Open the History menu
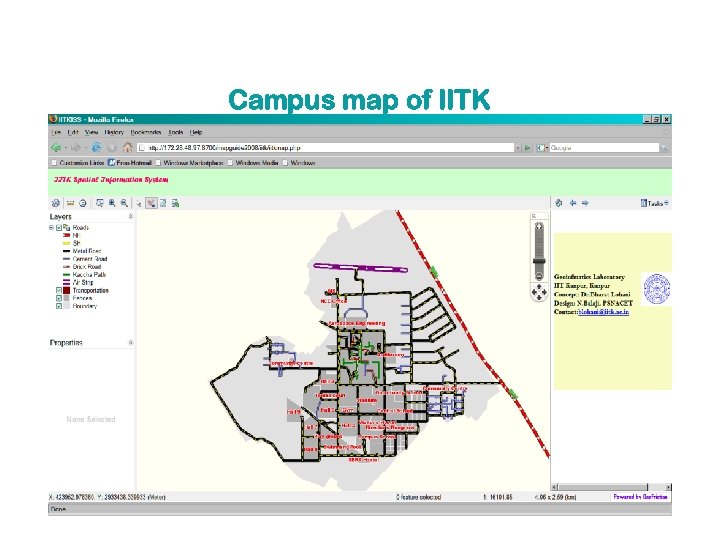The width and height of the screenshot is (720, 540). click(114, 132)
